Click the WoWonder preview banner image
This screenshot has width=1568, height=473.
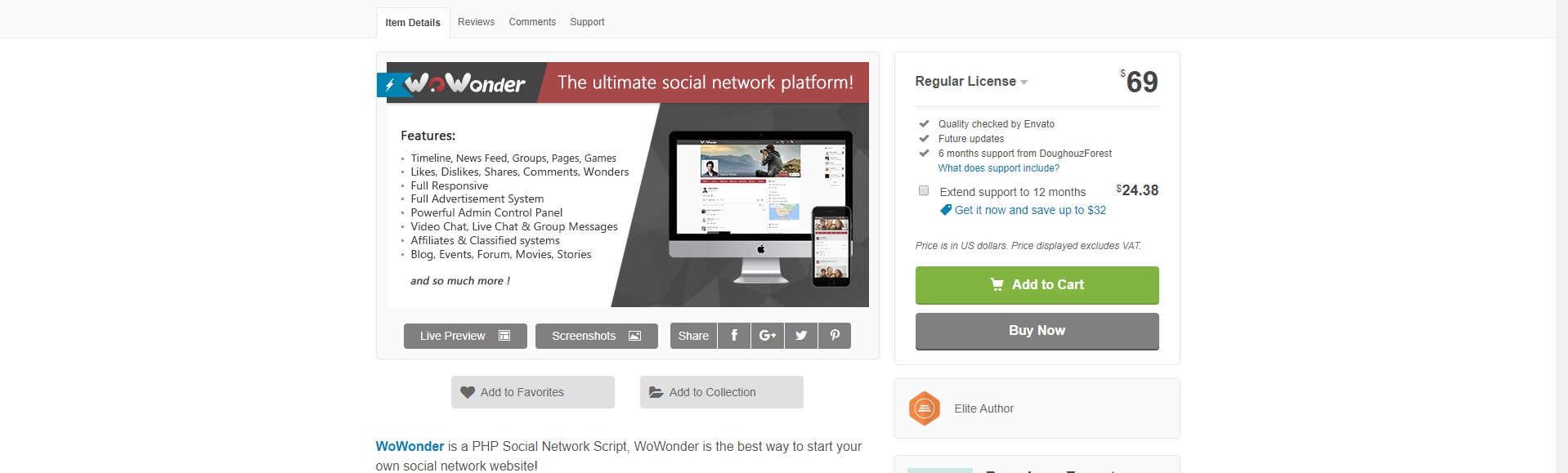(x=628, y=185)
